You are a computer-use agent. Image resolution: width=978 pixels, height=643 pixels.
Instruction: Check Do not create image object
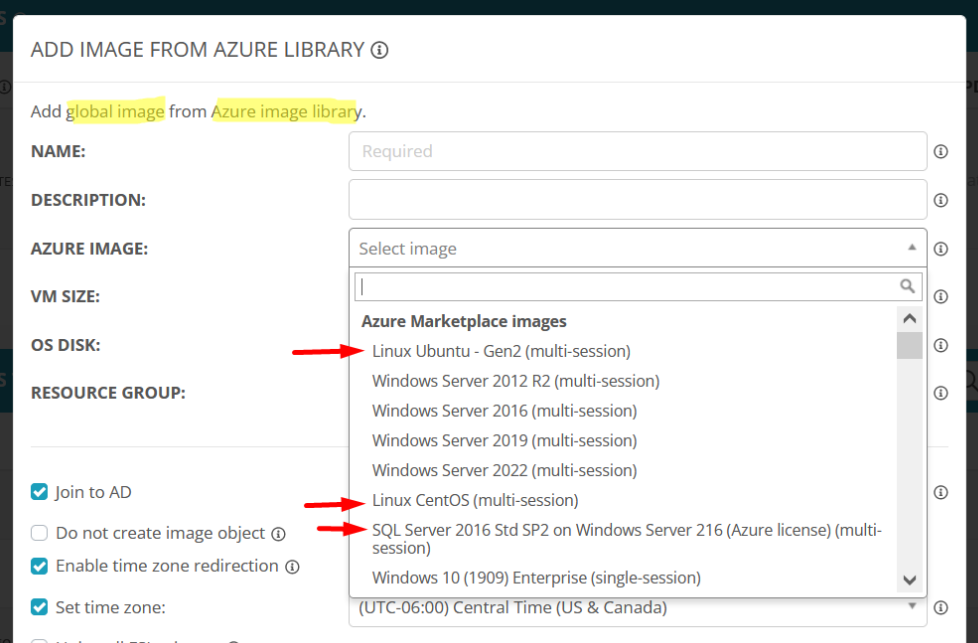tap(39, 534)
